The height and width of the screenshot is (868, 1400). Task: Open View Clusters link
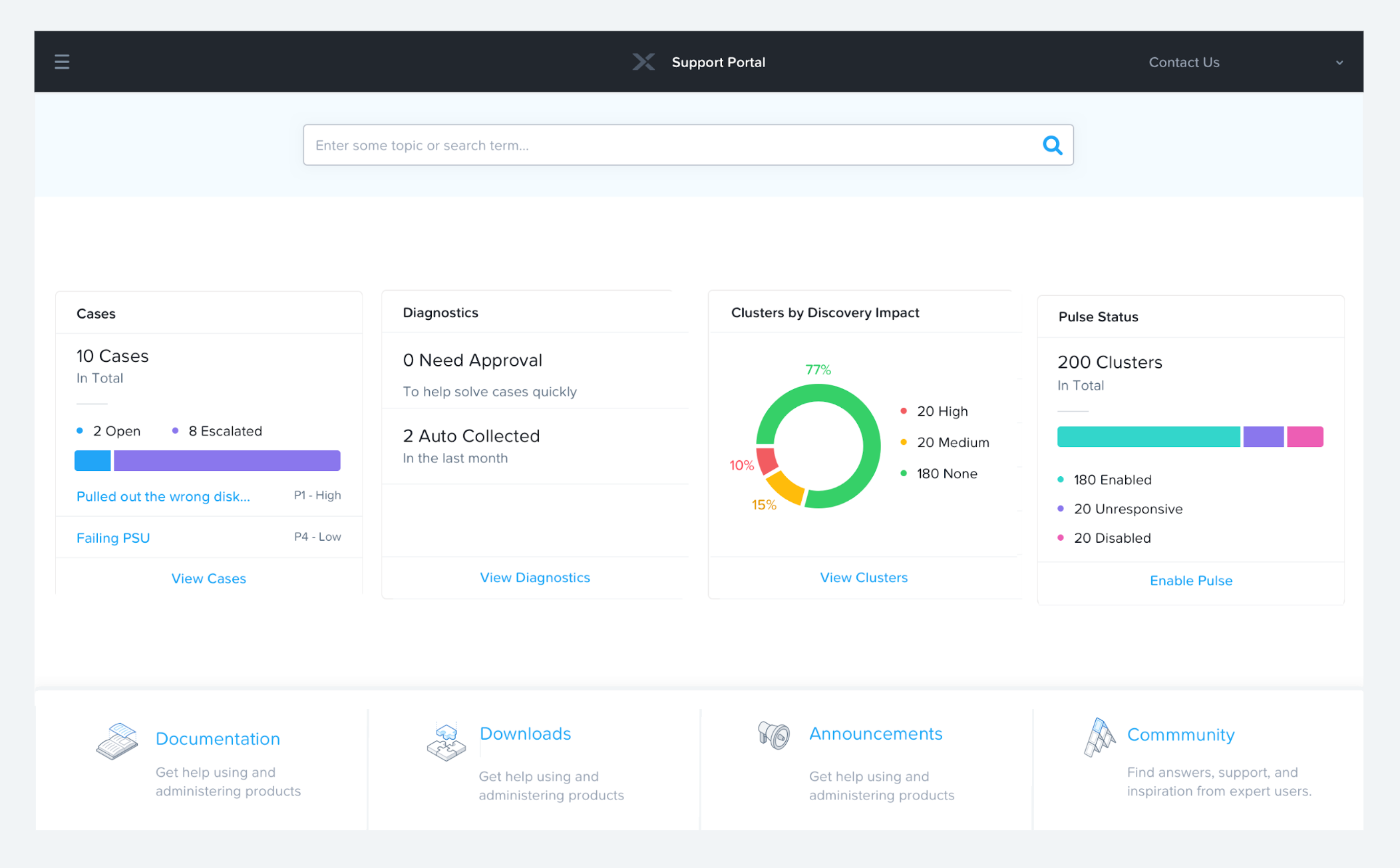click(x=864, y=577)
